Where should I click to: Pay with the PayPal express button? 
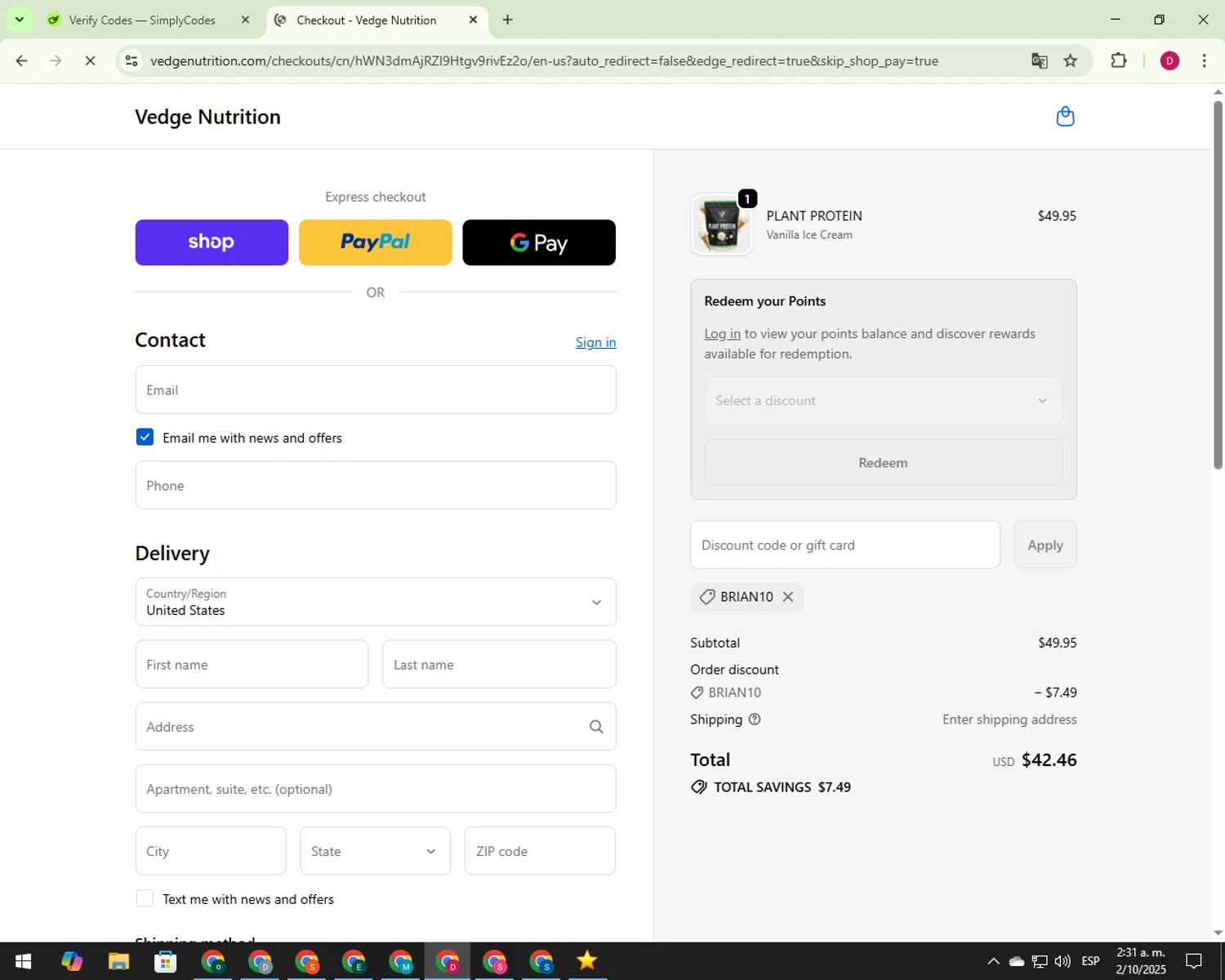pyautogui.click(x=375, y=243)
